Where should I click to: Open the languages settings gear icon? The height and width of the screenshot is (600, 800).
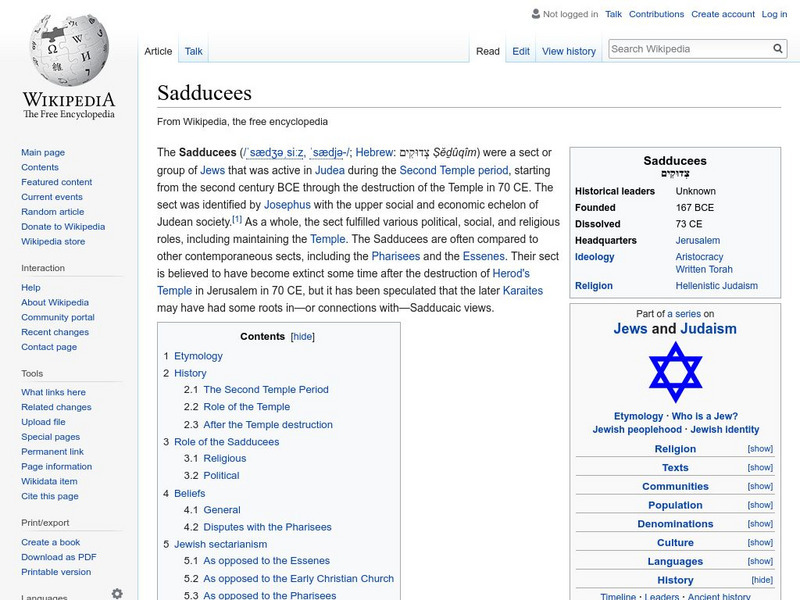pos(117,593)
